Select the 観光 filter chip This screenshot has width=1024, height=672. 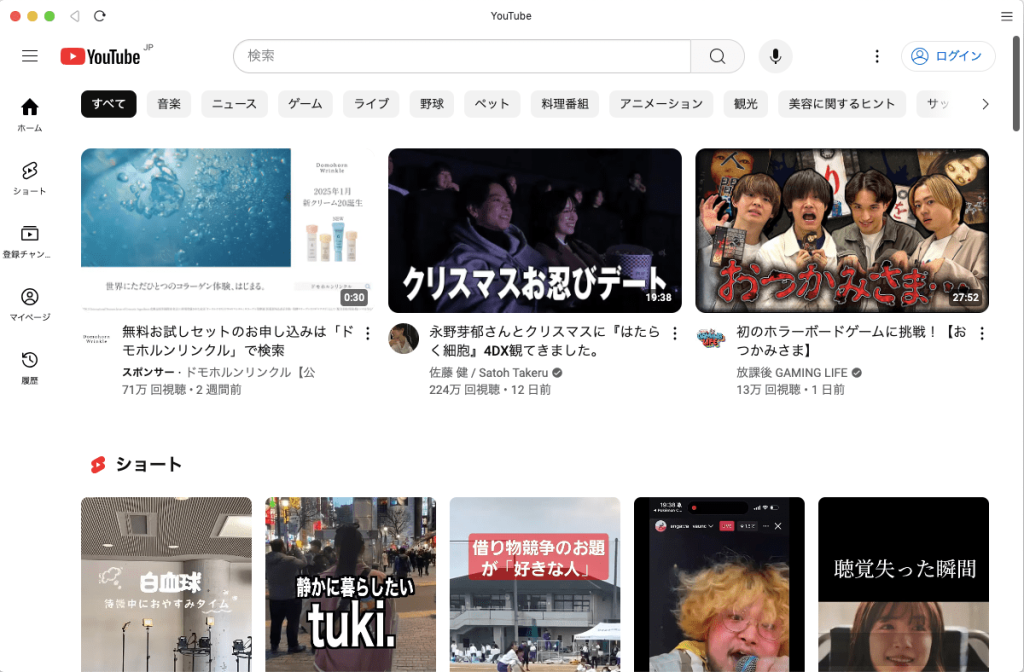pyautogui.click(x=745, y=104)
